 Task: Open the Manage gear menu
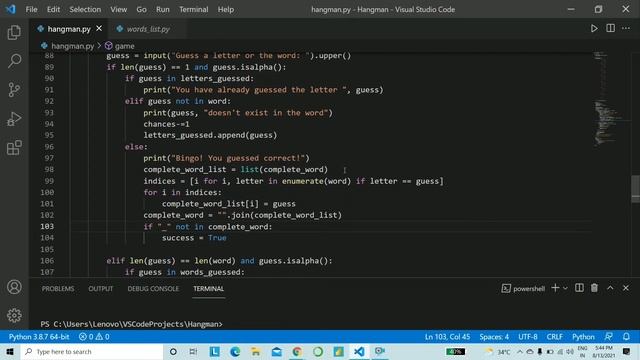tap(14, 315)
